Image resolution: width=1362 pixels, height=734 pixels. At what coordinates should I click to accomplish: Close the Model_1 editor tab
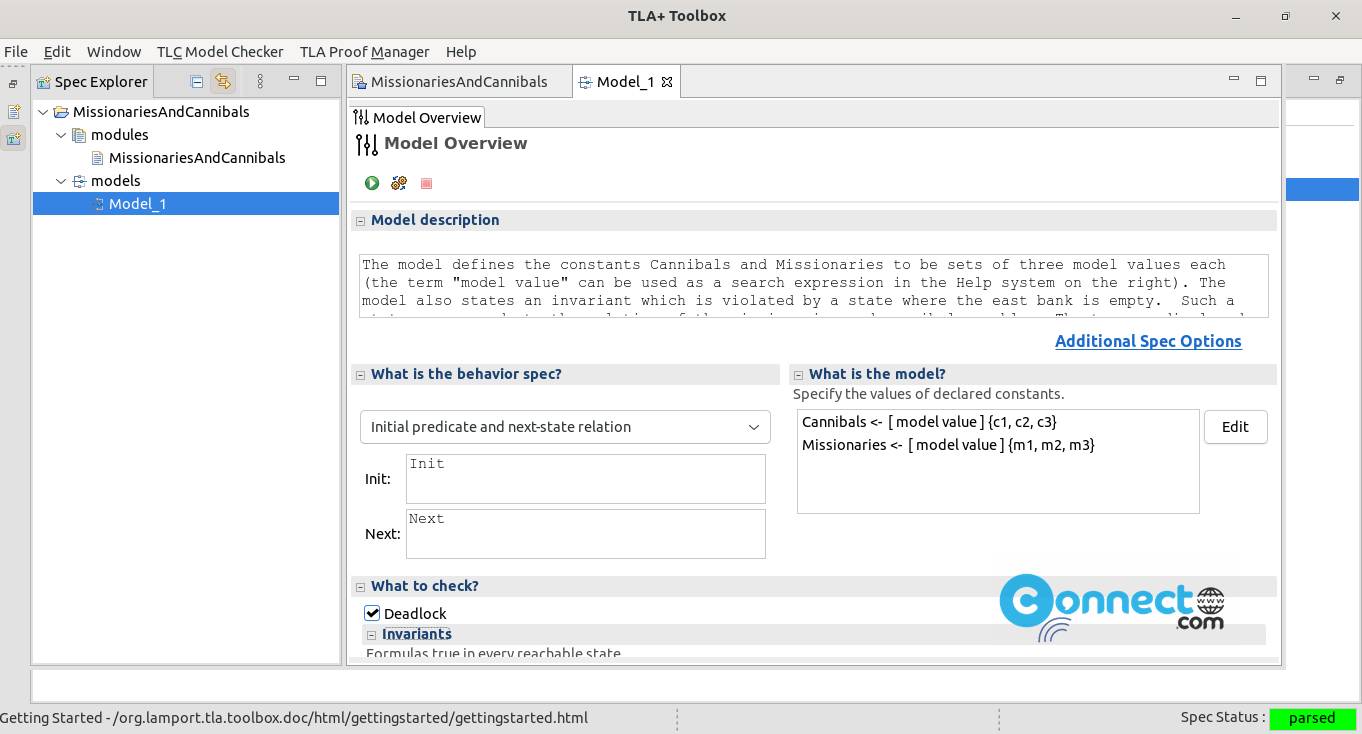tap(667, 82)
